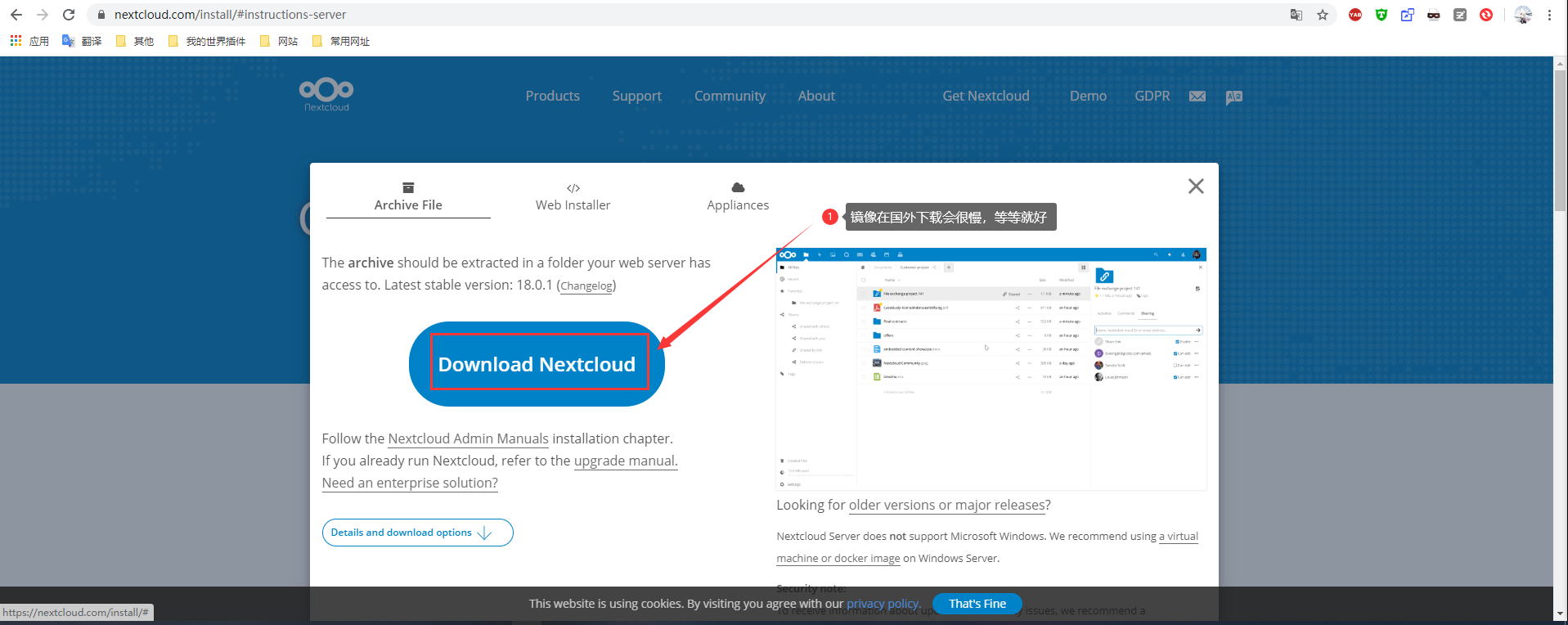Open the 翻译 bookmark
The width and height of the screenshot is (1568, 625).
pyautogui.click(x=82, y=41)
